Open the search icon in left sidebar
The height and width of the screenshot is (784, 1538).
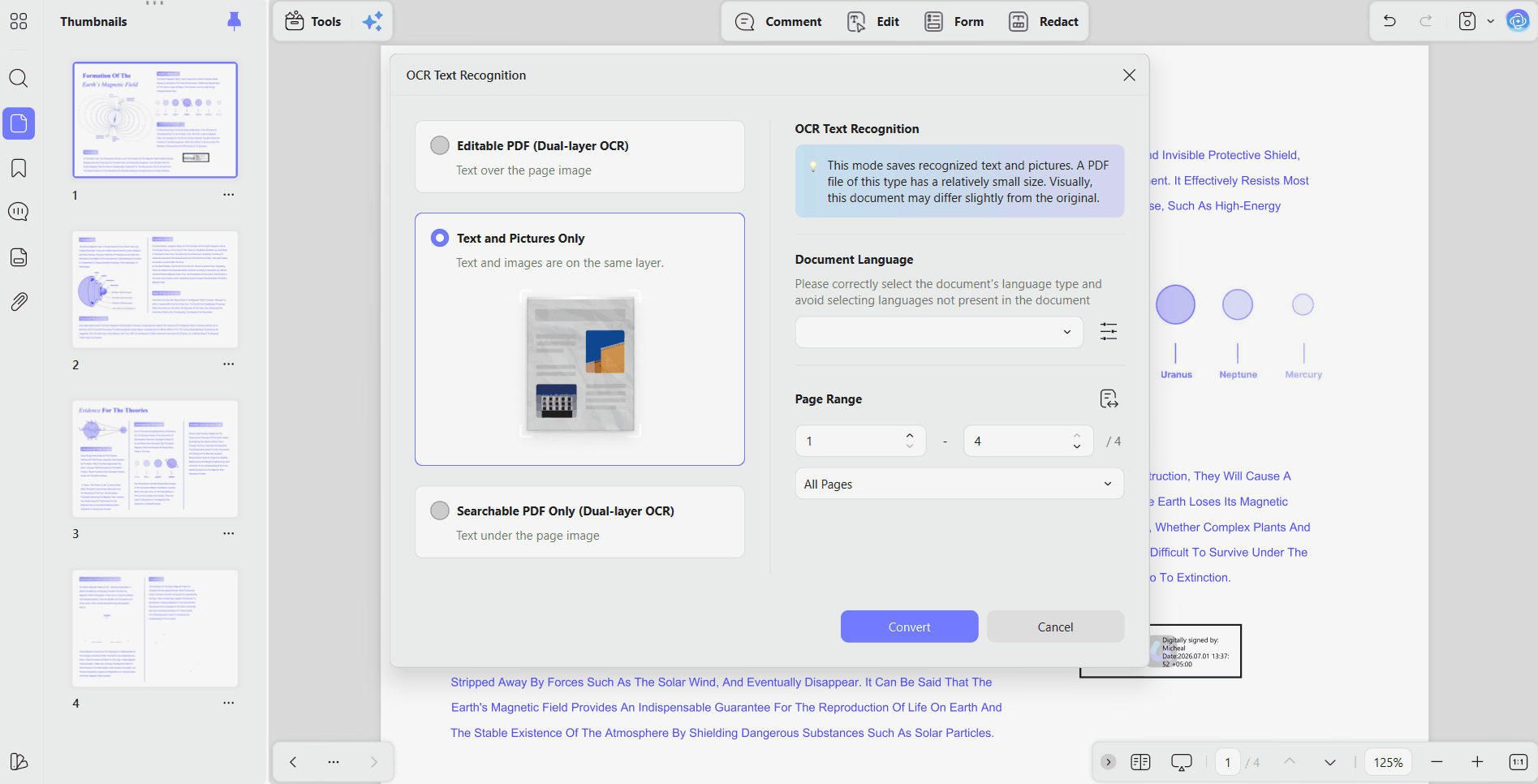(19, 78)
